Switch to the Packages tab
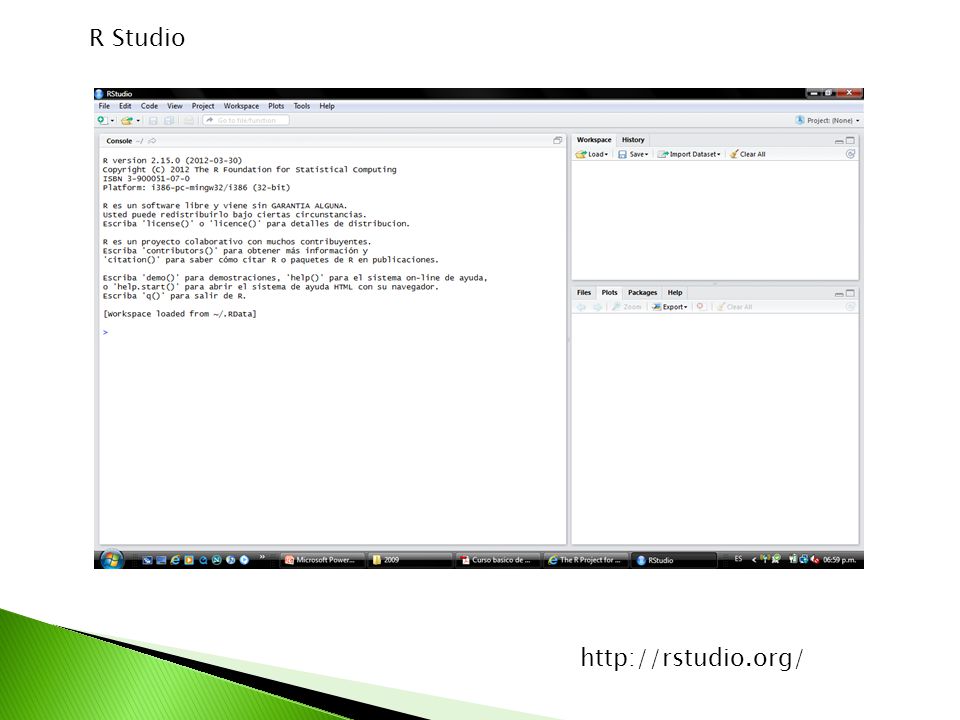This screenshot has width=960, height=720. pyautogui.click(x=642, y=293)
